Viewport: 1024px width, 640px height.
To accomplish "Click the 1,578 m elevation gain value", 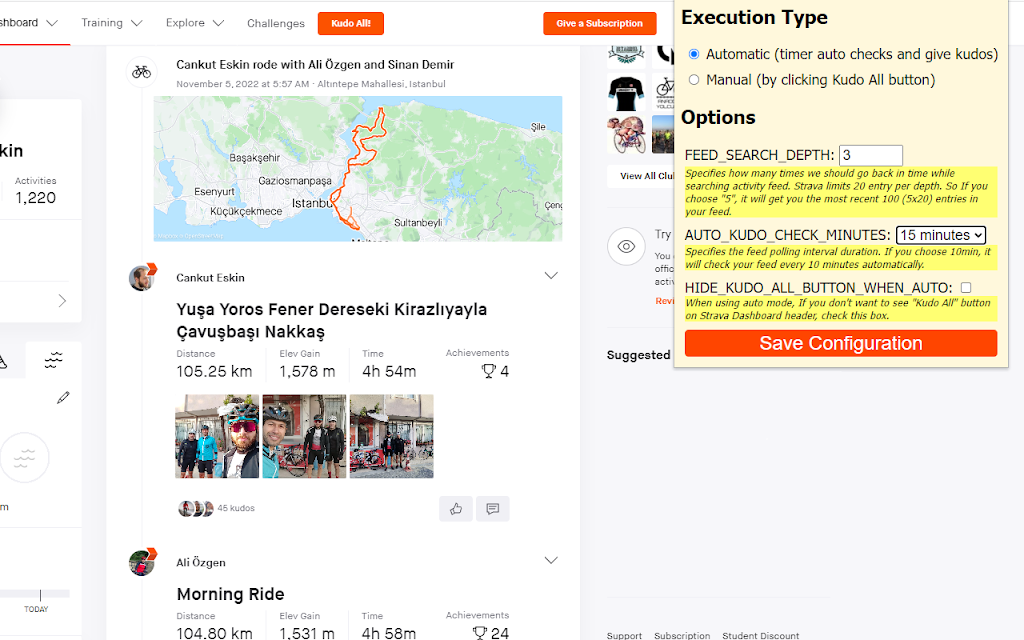I will coord(308,372).
